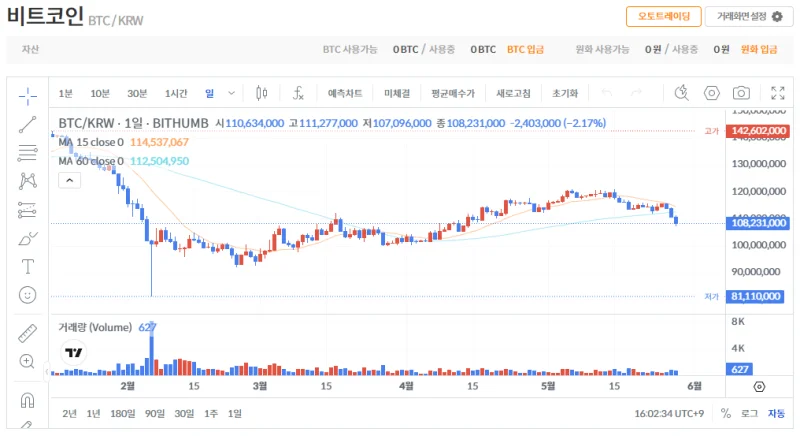Set the range to 1주
This screenshot has height=436, width=800.
[211, 414]
